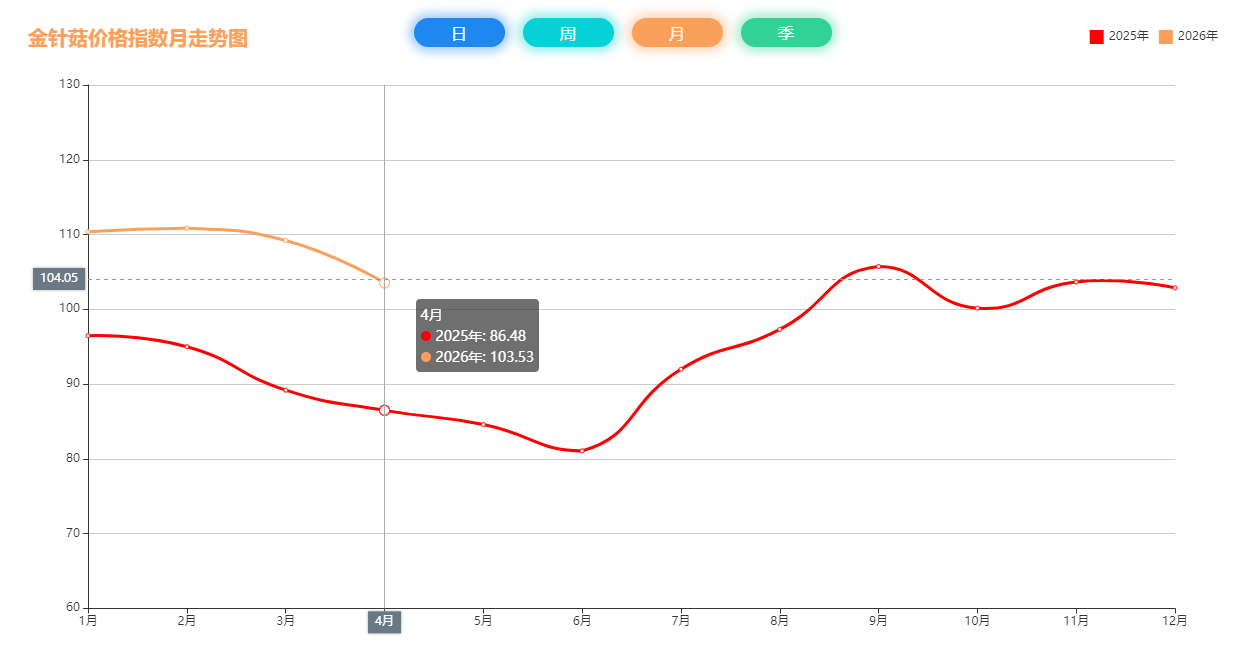Click the 7月 label on x-axis
This screenshot has width=1257, height=666.
(681, 621)
